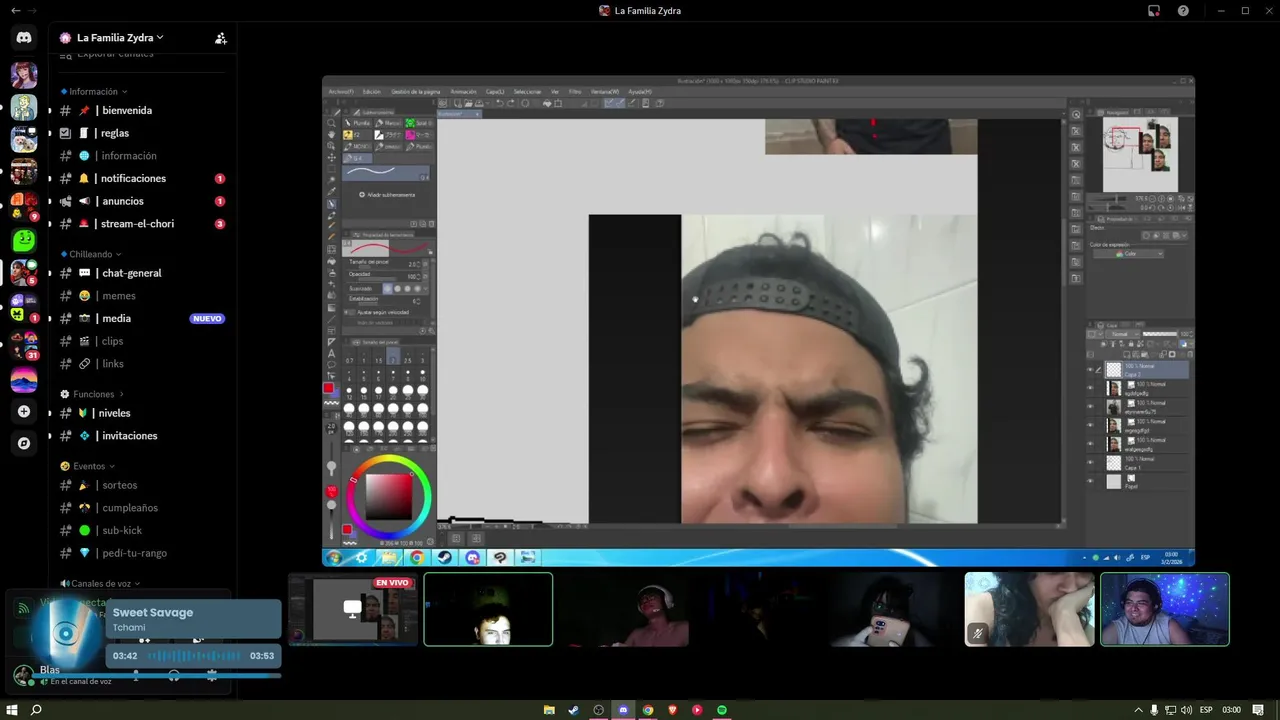Toggle visibility eye of Papel layer
1280x720 pixels.
click(1090, 481)
